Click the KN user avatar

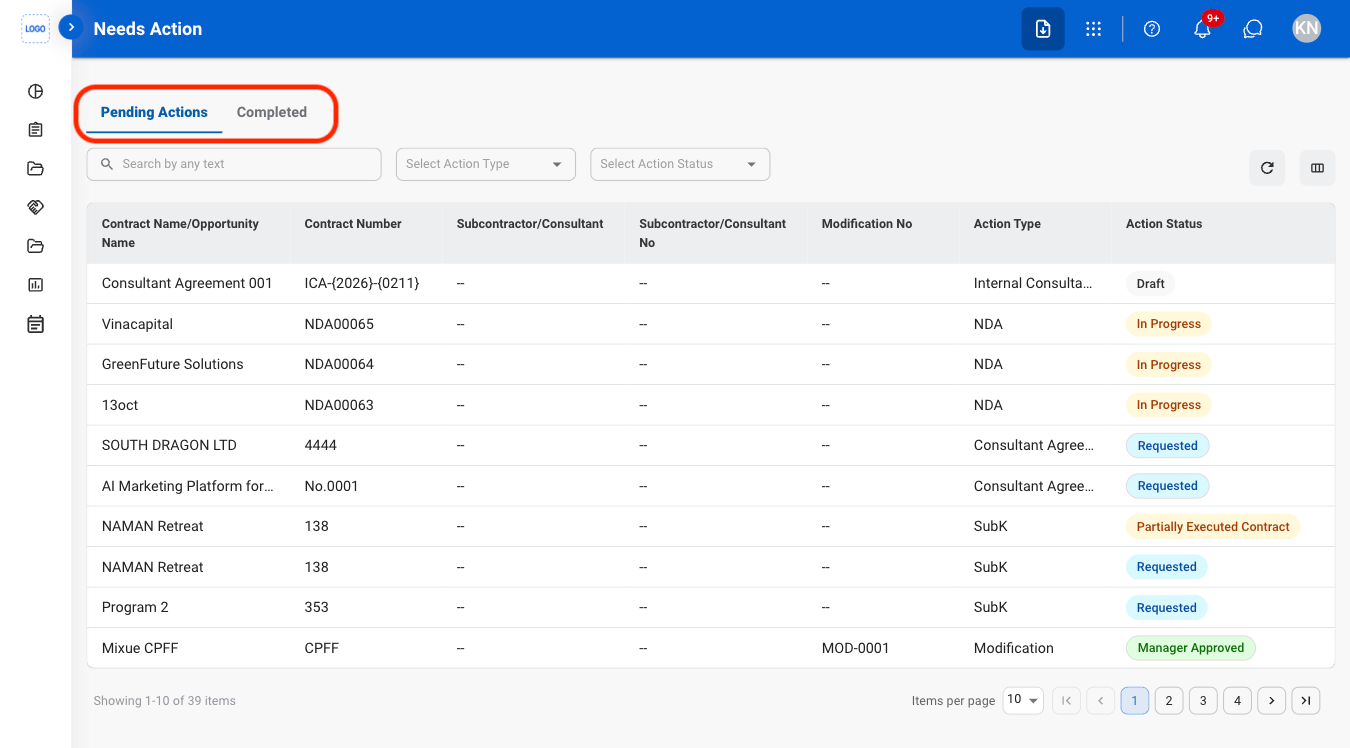pyautogui.click(x=1306, y=29)
